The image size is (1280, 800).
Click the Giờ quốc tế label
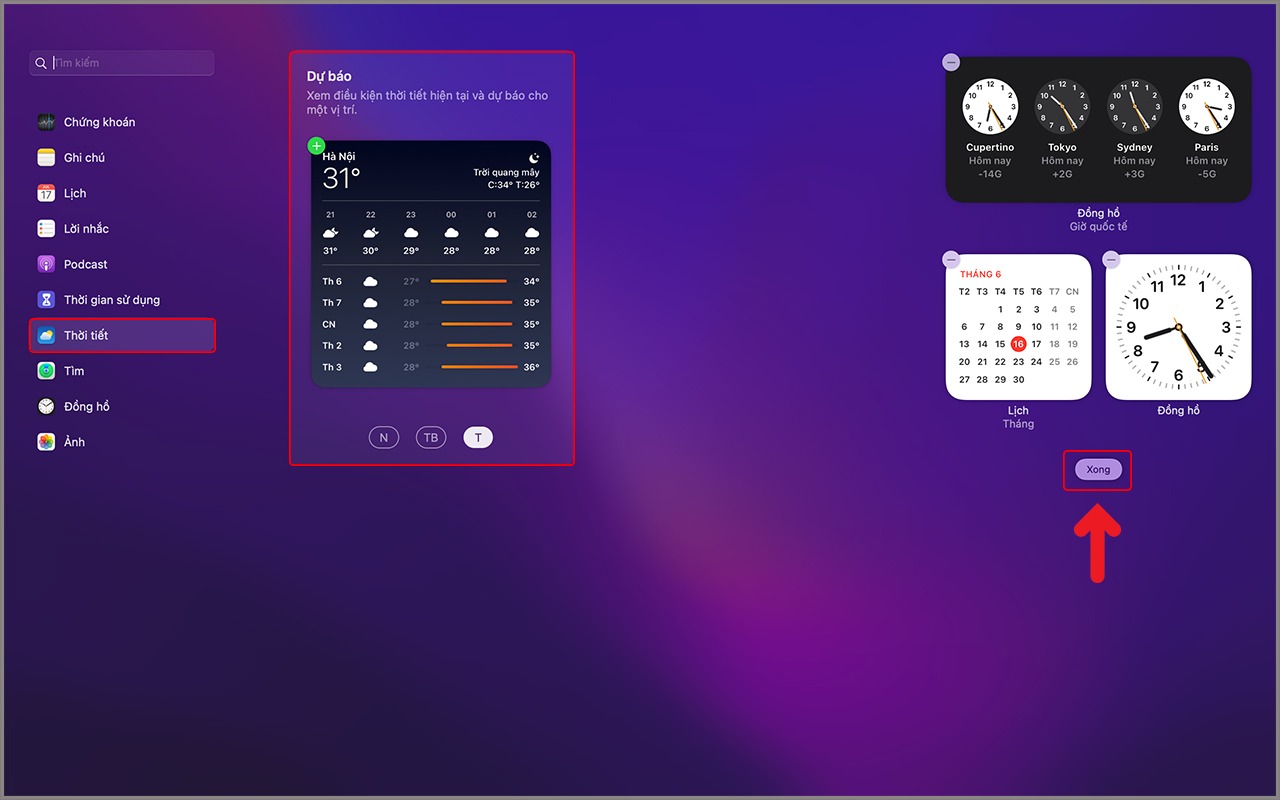1098,227
